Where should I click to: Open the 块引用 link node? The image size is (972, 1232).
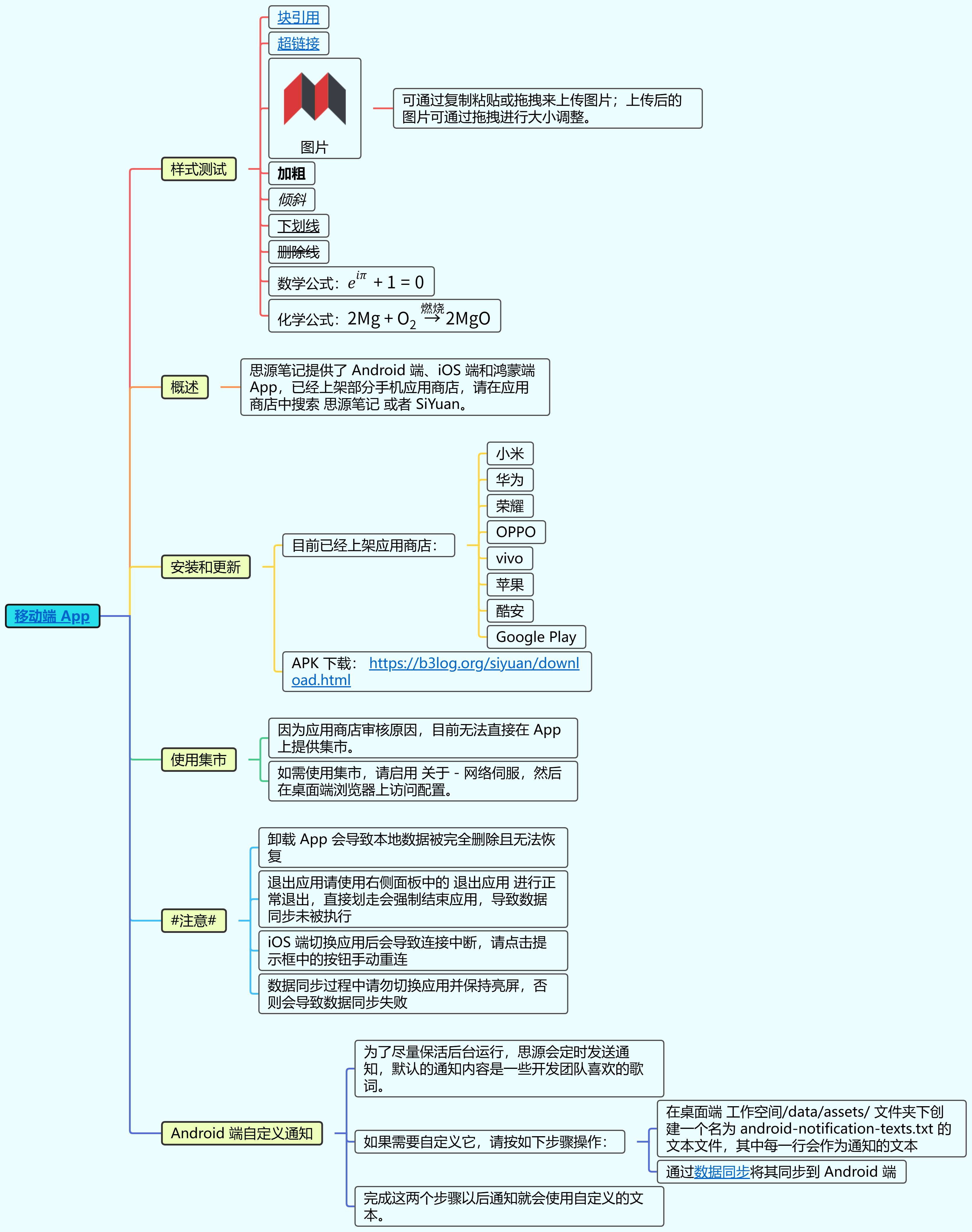click(x=298, y=18)
